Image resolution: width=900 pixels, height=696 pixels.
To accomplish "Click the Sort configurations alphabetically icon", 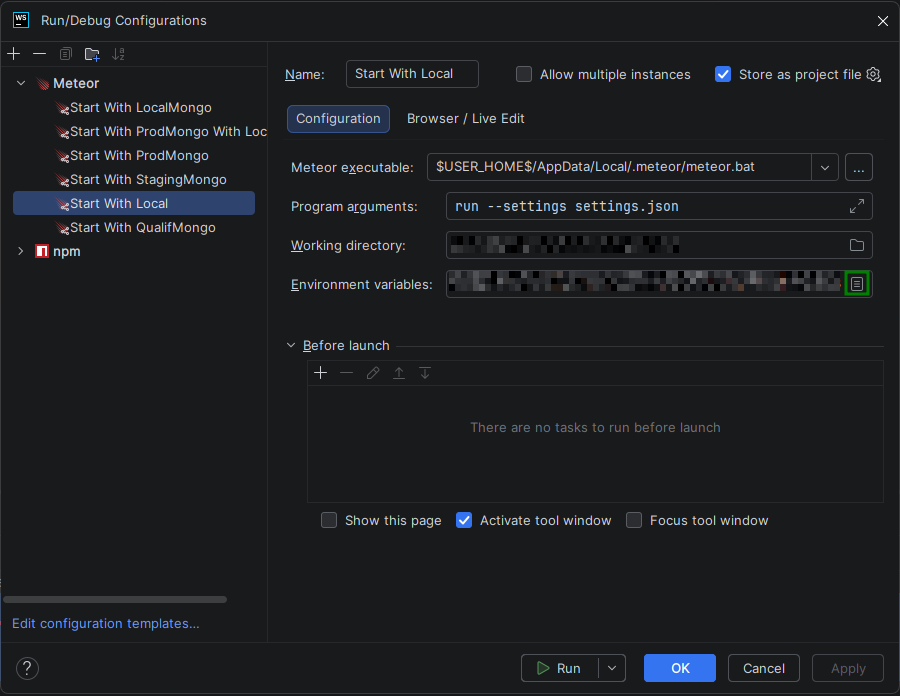I will point(119,54).
